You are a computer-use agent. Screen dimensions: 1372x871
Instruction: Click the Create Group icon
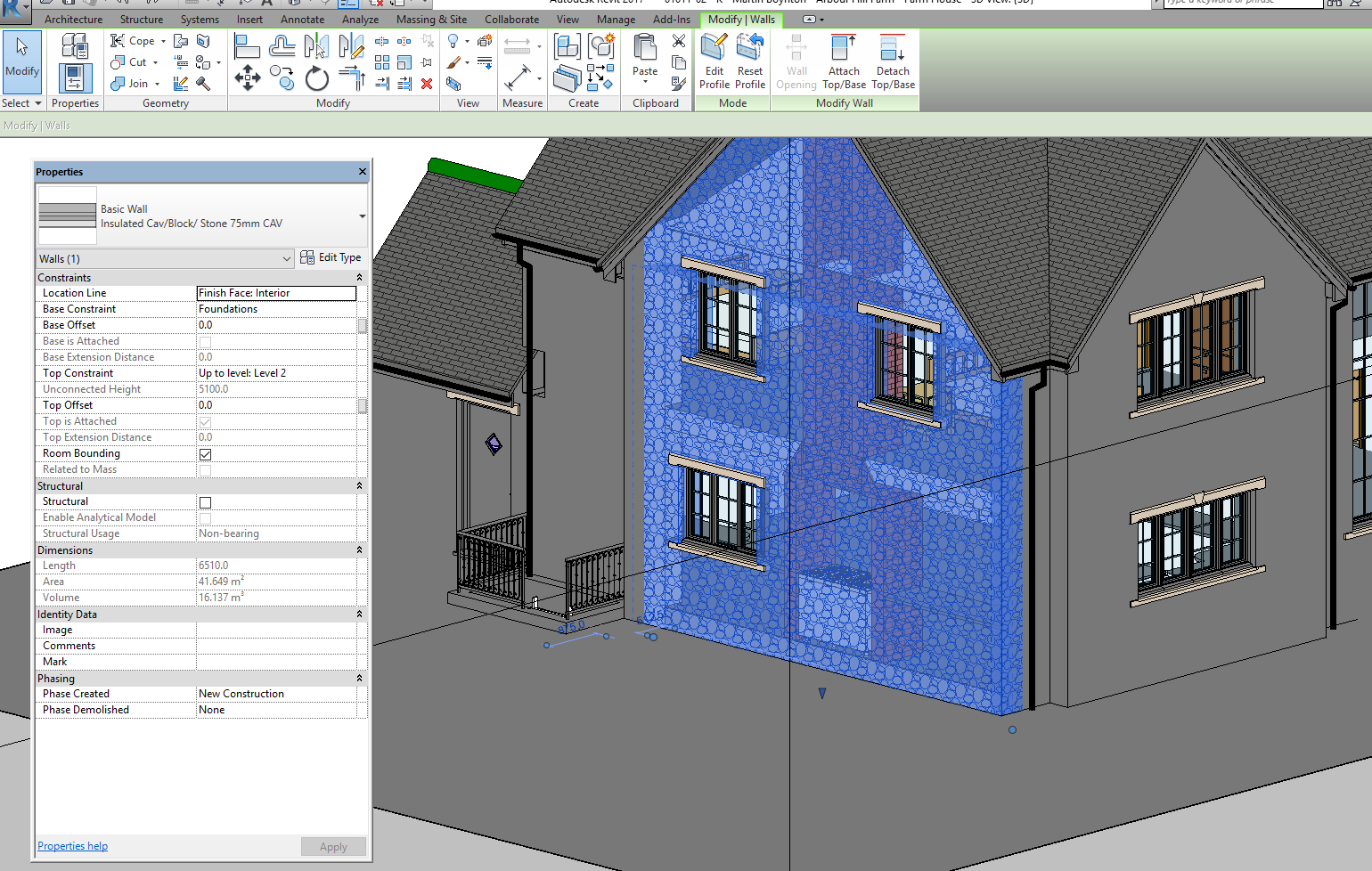[x=601, y=45]
